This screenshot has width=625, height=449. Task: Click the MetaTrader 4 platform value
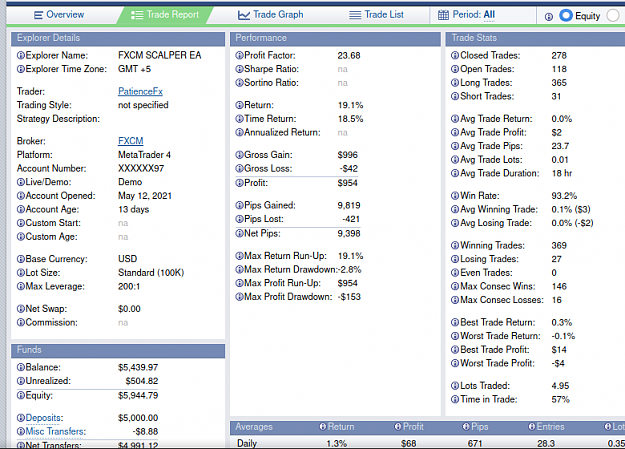(144, 155)
